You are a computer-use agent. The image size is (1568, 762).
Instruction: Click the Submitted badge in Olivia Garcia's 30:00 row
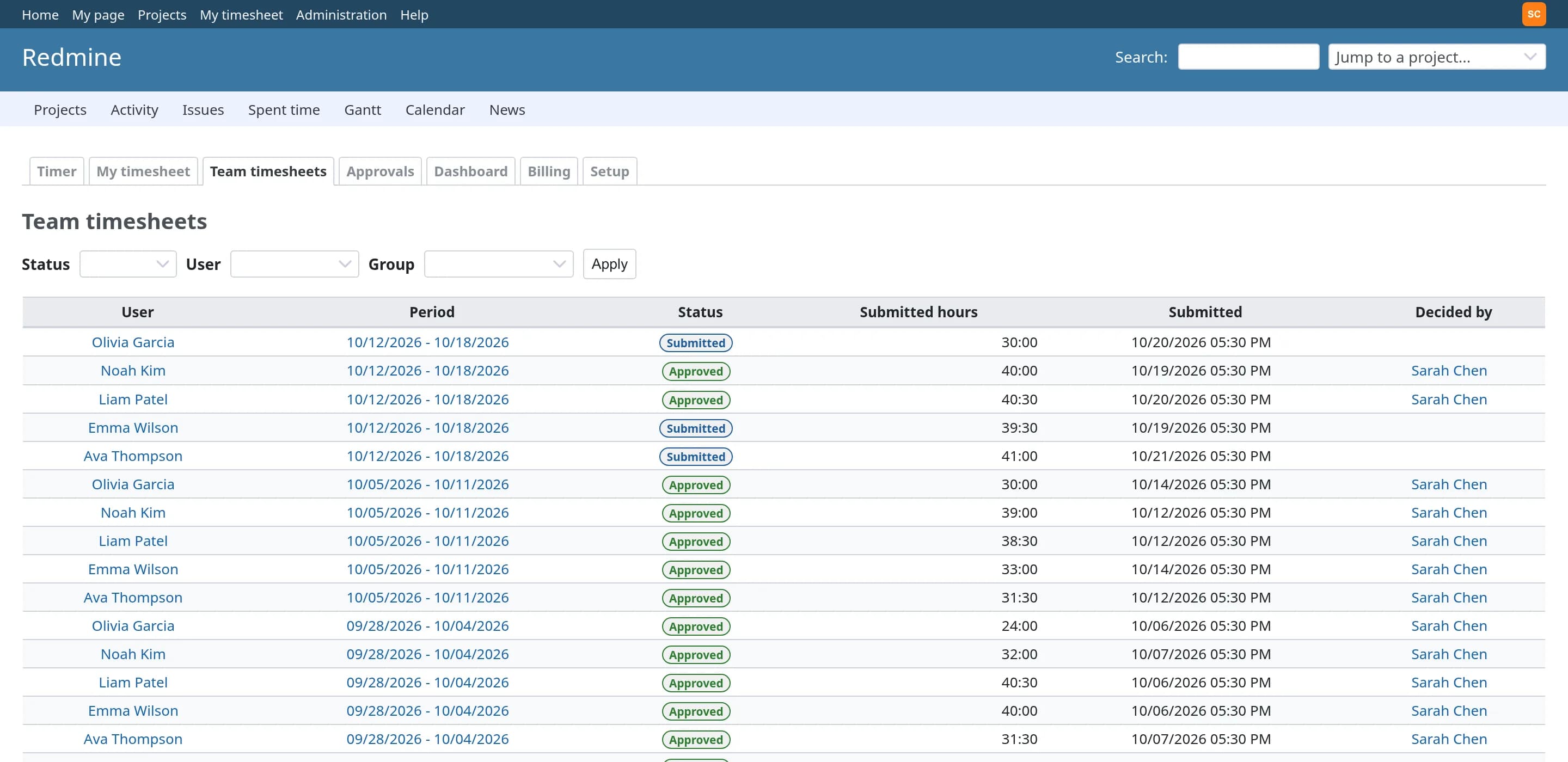tap(696, 343)
